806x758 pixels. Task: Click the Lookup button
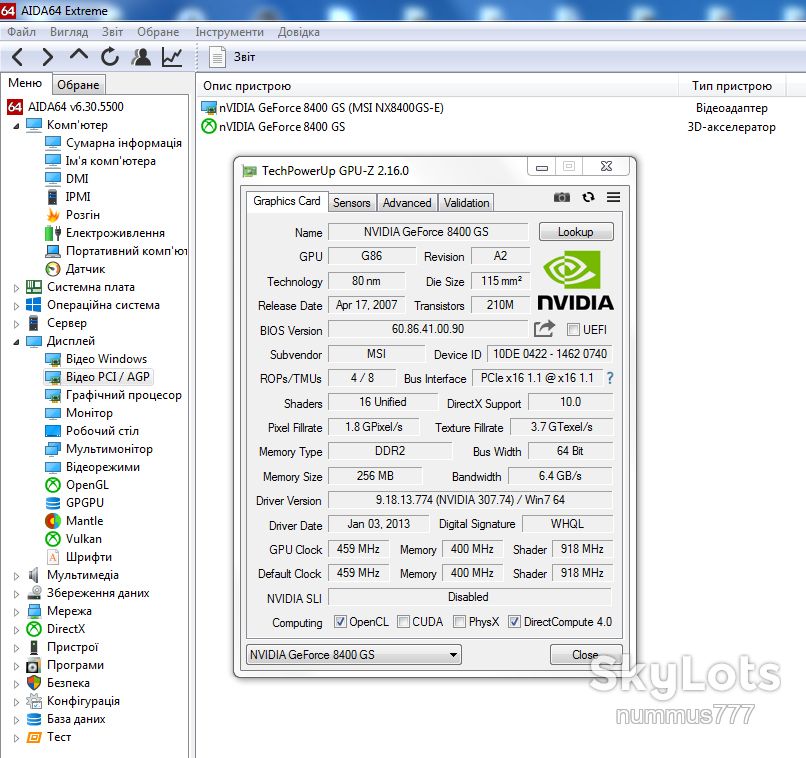(x=576, y=232)
